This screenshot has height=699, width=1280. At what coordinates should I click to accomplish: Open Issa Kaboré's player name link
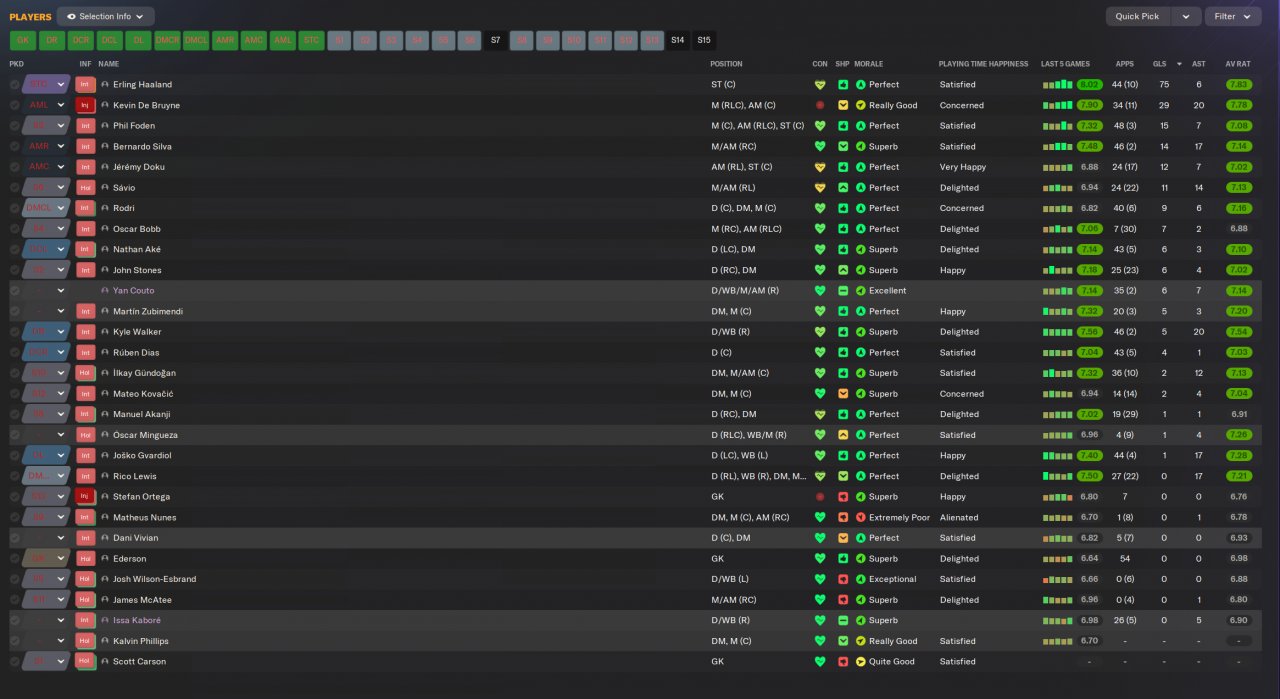pos(136,620)
